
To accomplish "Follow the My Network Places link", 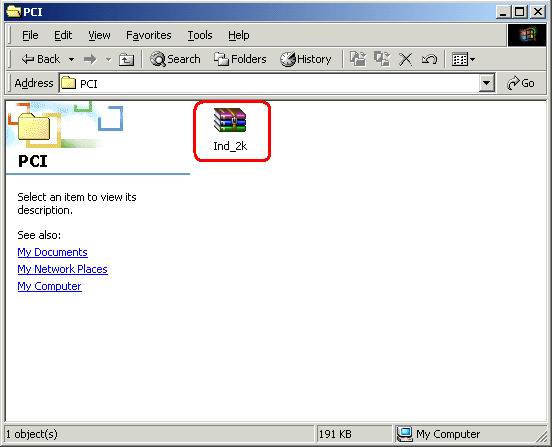I will tap(62, 269).
